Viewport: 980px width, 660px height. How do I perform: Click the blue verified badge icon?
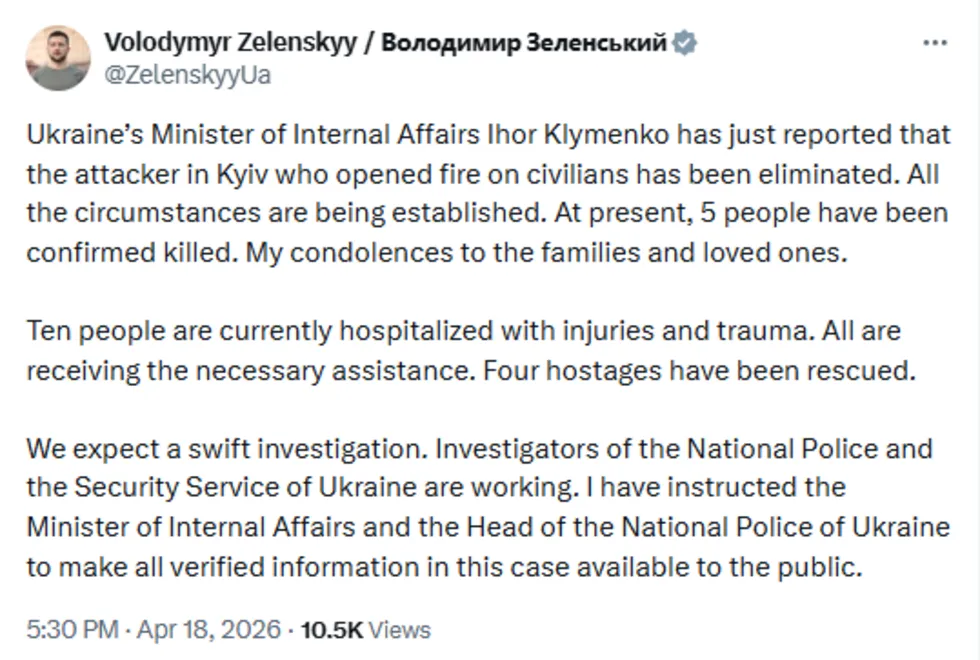point(685,42)
